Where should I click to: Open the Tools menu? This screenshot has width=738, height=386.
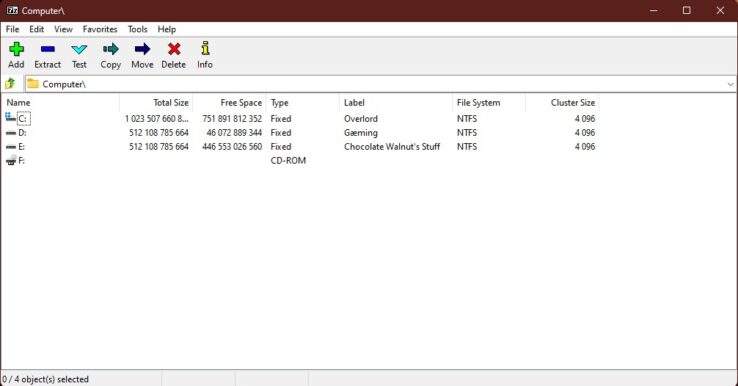137,29
